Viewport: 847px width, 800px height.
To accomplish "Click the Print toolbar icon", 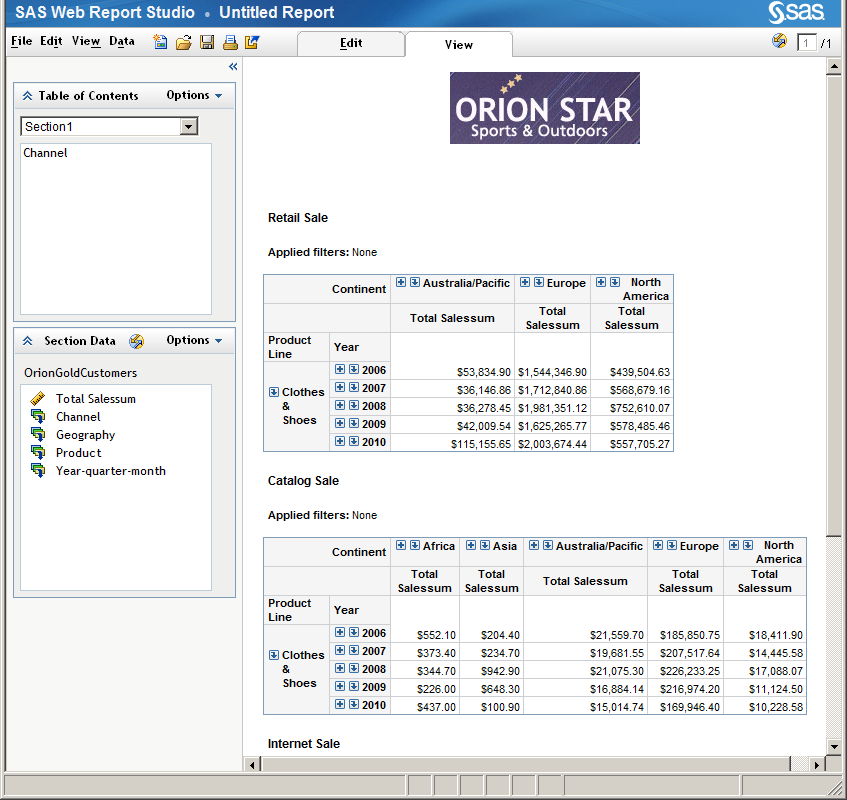I will point(230,42).
